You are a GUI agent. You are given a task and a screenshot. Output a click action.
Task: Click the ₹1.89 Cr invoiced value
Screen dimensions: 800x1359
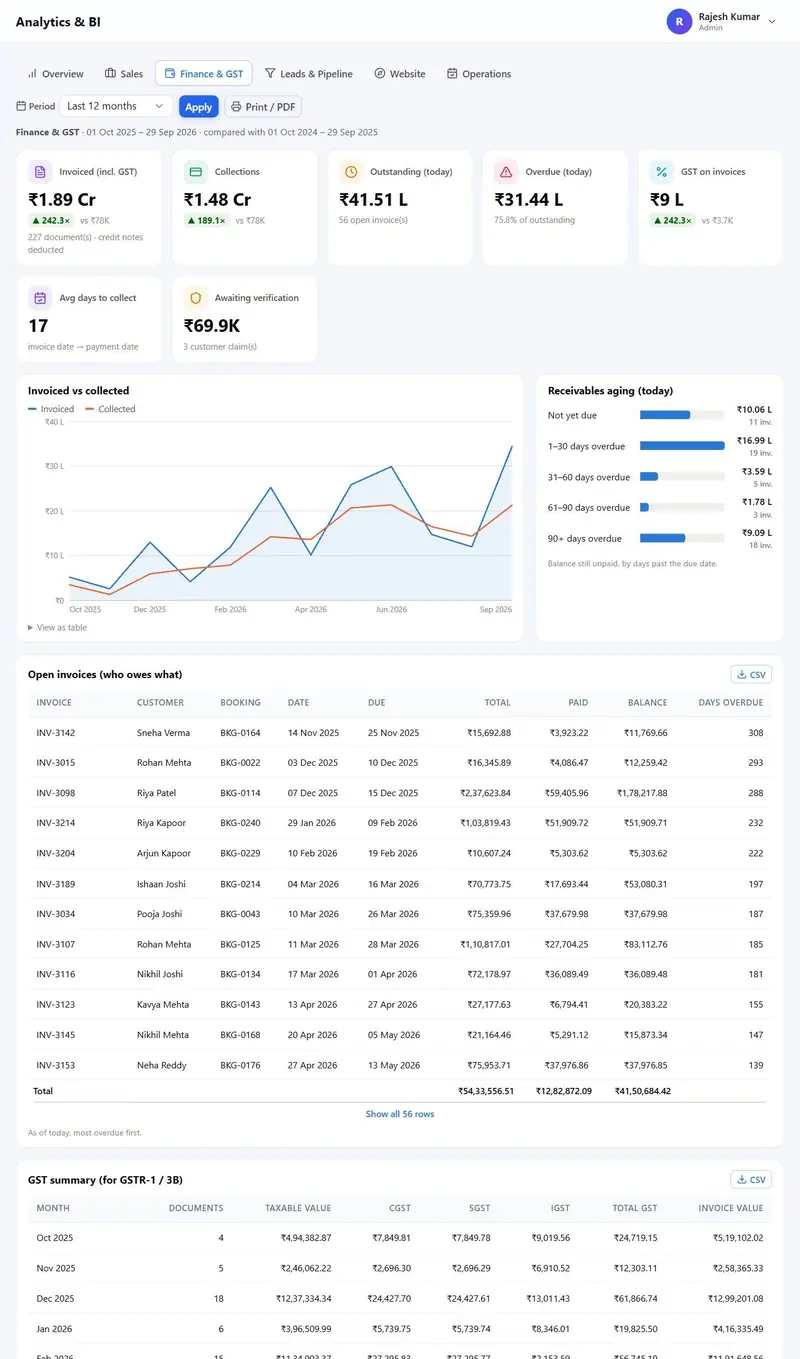pyautogui.click(x=62, y=200)
